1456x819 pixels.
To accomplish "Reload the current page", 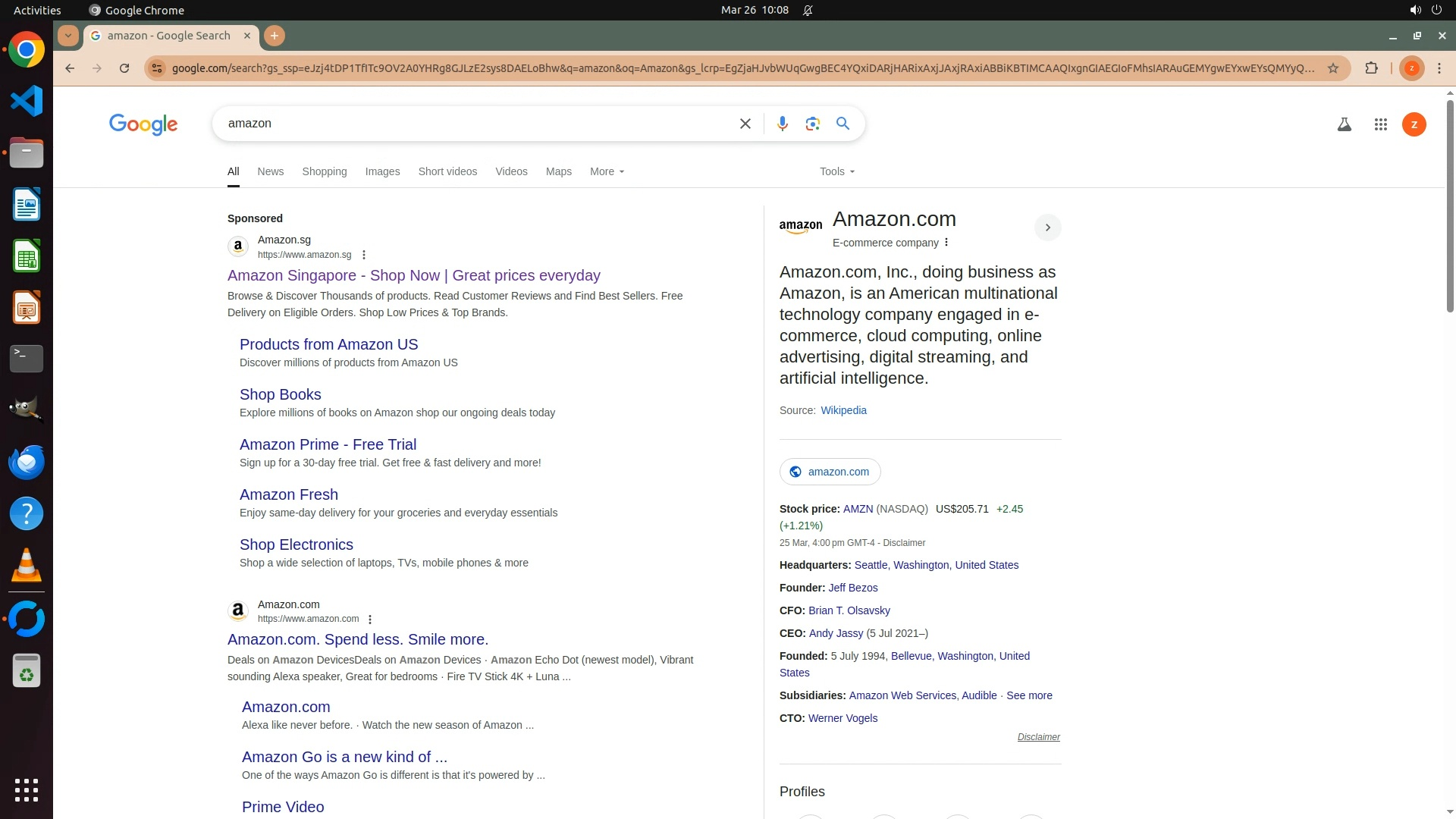I will [x=124, y=68].
